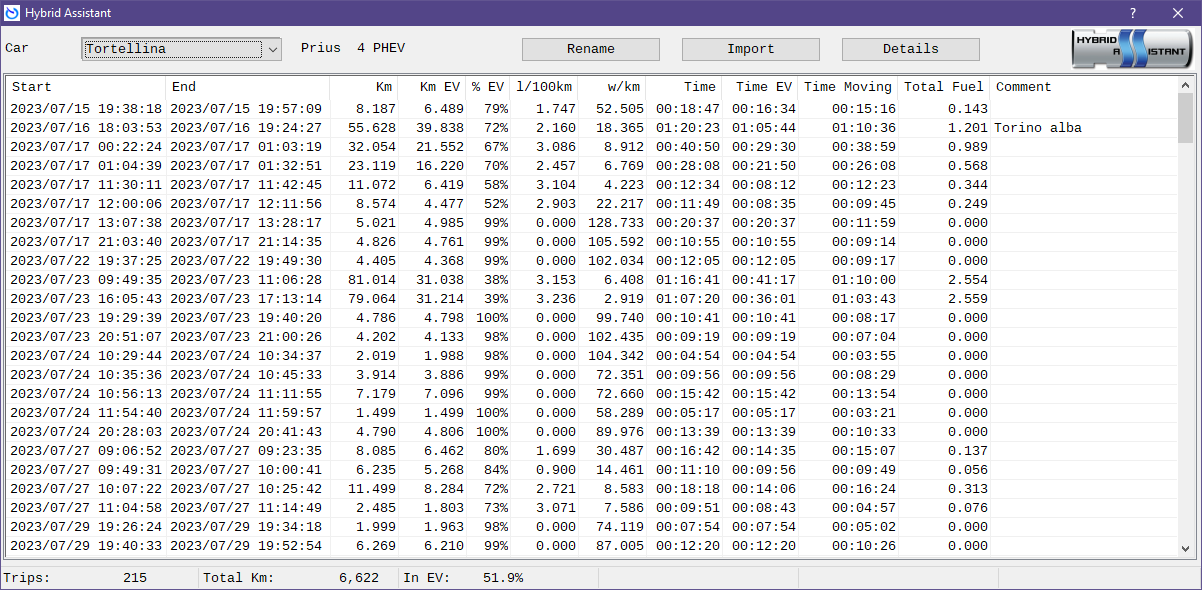Click the Rename button
1202x590 pixels.
(591, 49)
